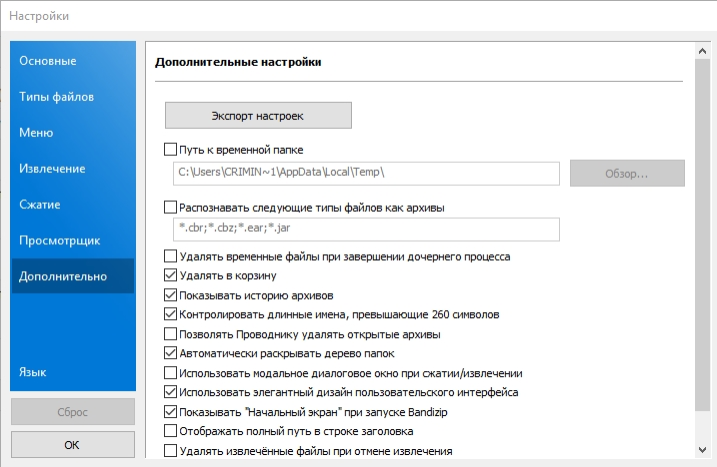Click the temp folder path field
The image size is (717, 467).
coord(364,173)
